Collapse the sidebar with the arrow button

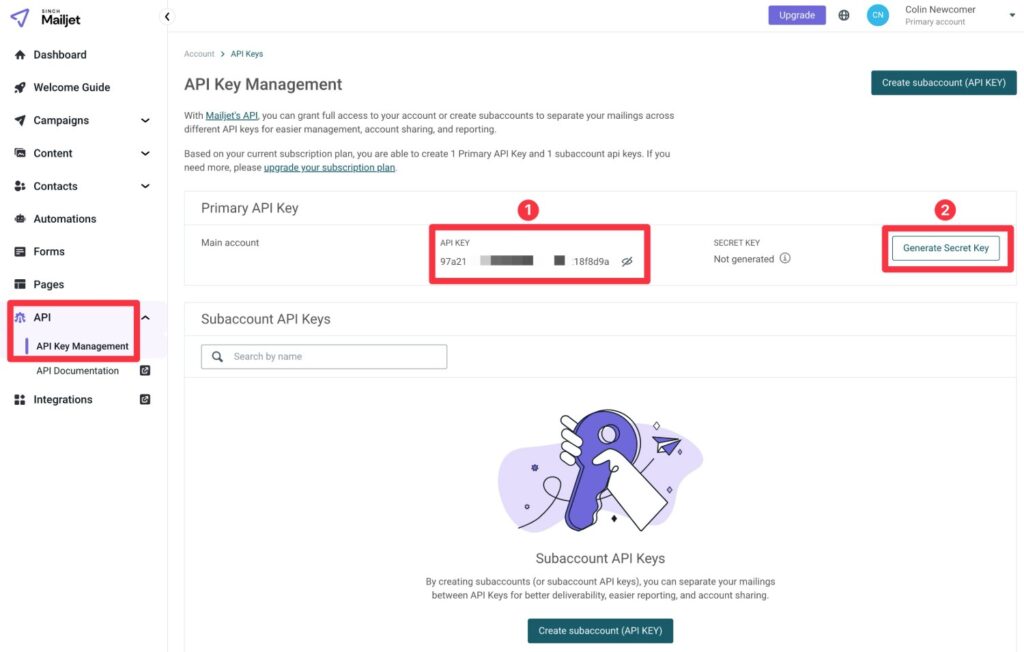(x=167, y=16)
